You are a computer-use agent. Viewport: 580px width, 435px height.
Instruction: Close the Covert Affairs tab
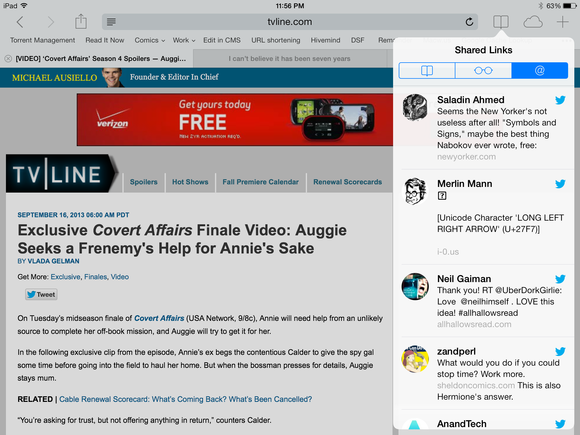tap(8, 58)
